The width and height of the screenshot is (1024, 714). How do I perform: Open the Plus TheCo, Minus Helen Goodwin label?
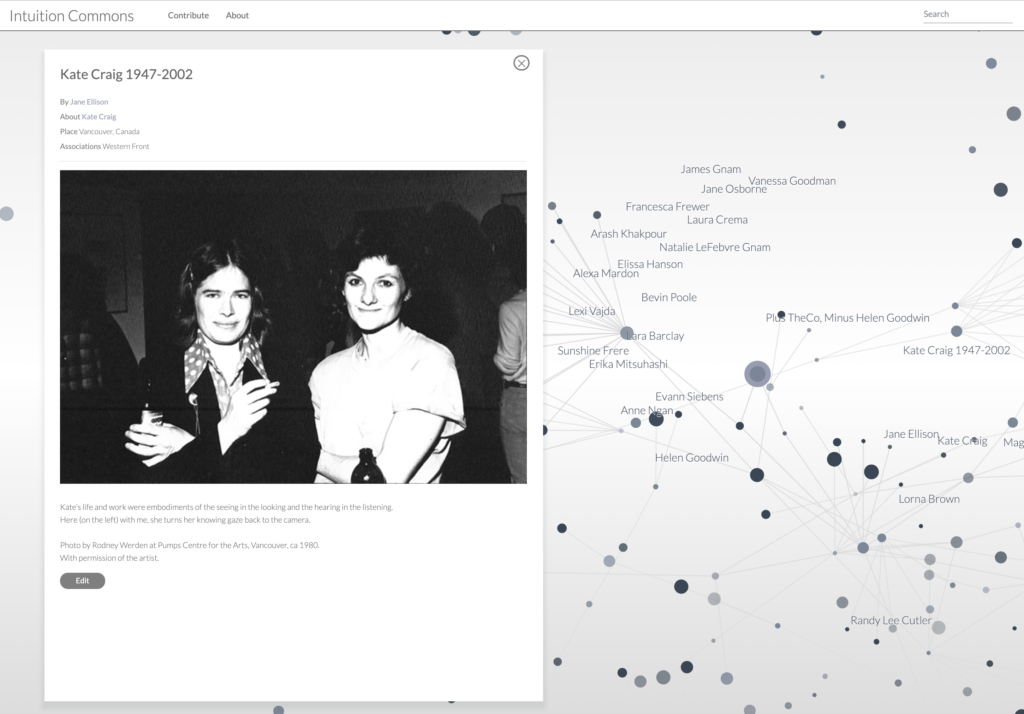pos(847,318)
